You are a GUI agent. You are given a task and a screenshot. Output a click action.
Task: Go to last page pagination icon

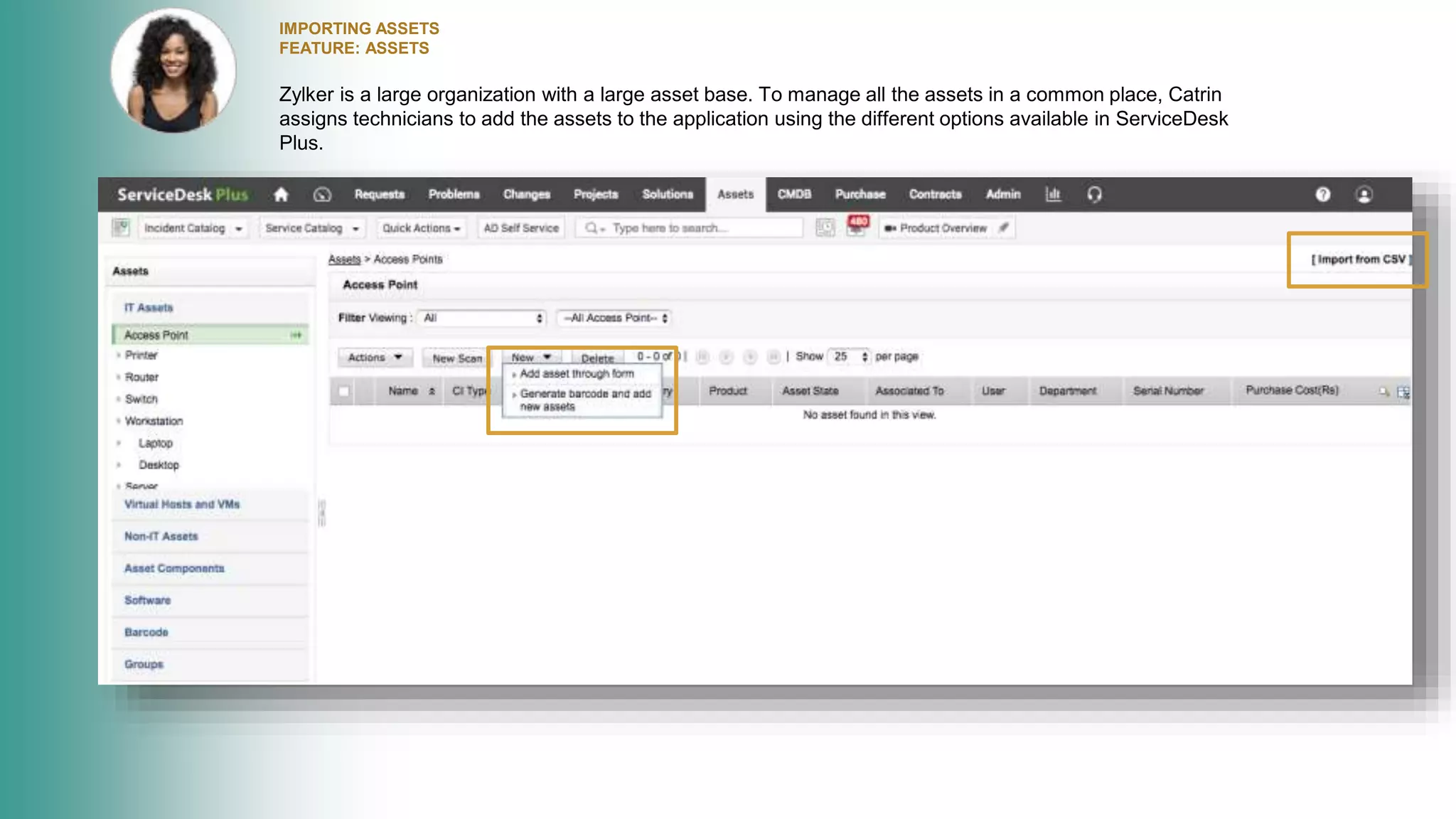773,357
